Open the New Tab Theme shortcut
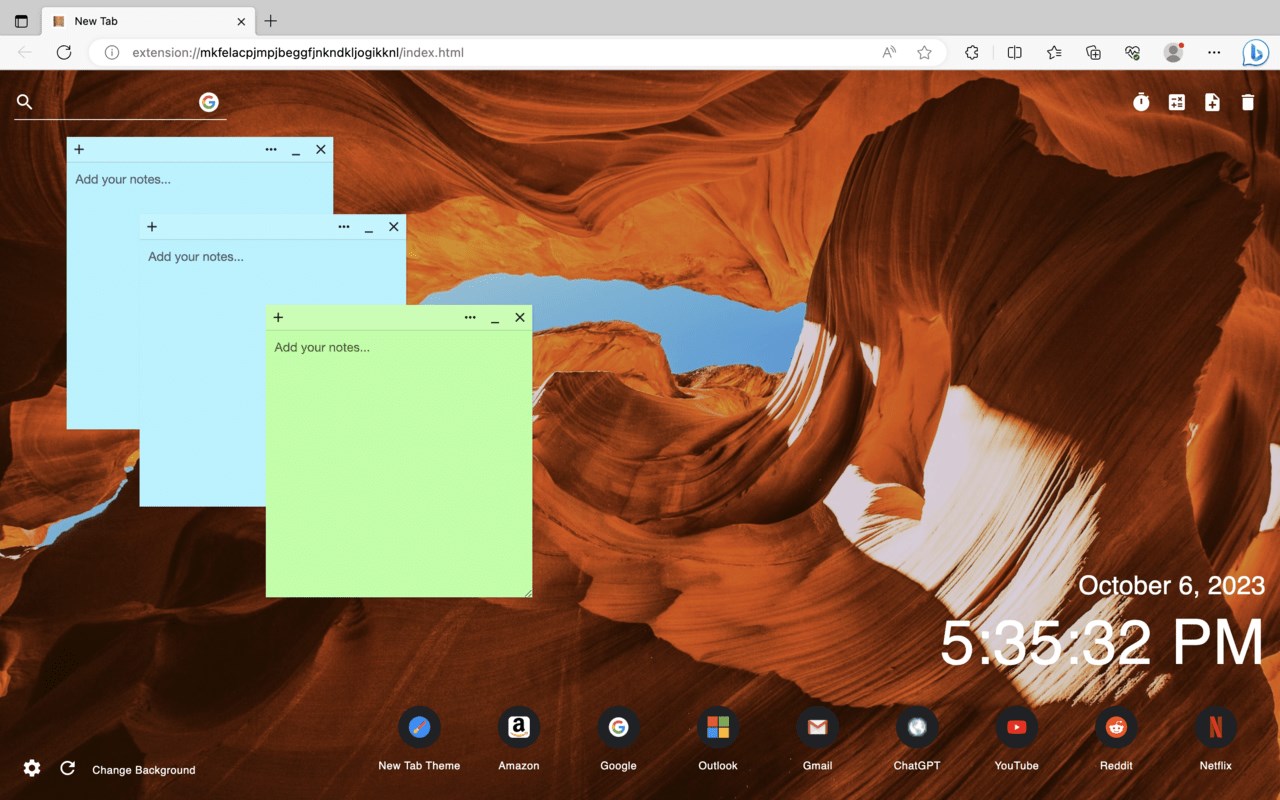 point(419,738)
